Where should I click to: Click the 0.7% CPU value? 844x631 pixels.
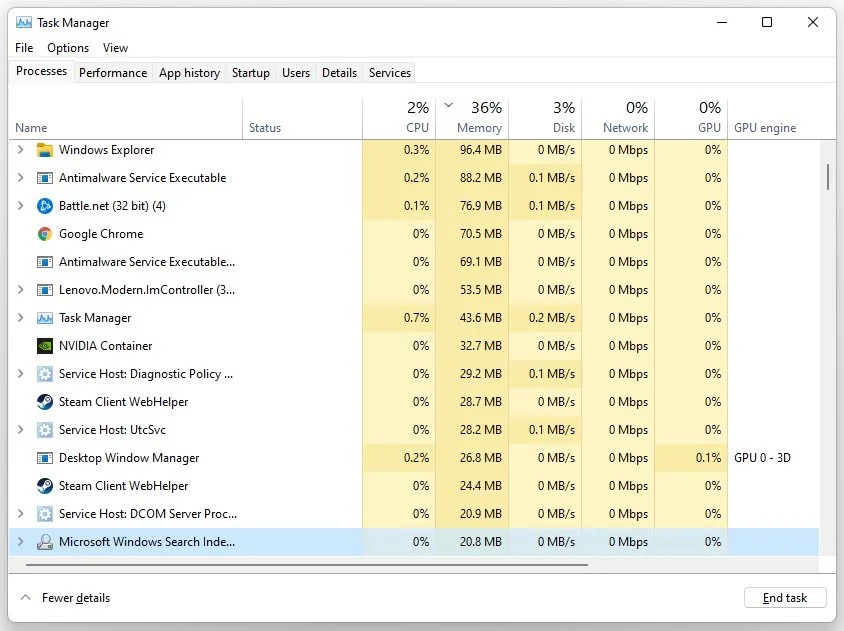[x=417, y=318]
